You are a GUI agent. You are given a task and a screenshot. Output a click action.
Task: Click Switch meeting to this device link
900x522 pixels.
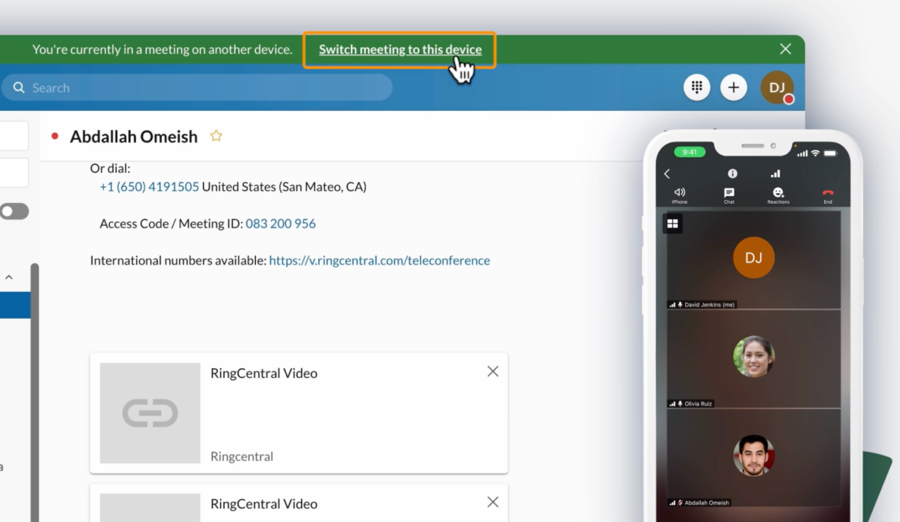(x=400, y=49)
